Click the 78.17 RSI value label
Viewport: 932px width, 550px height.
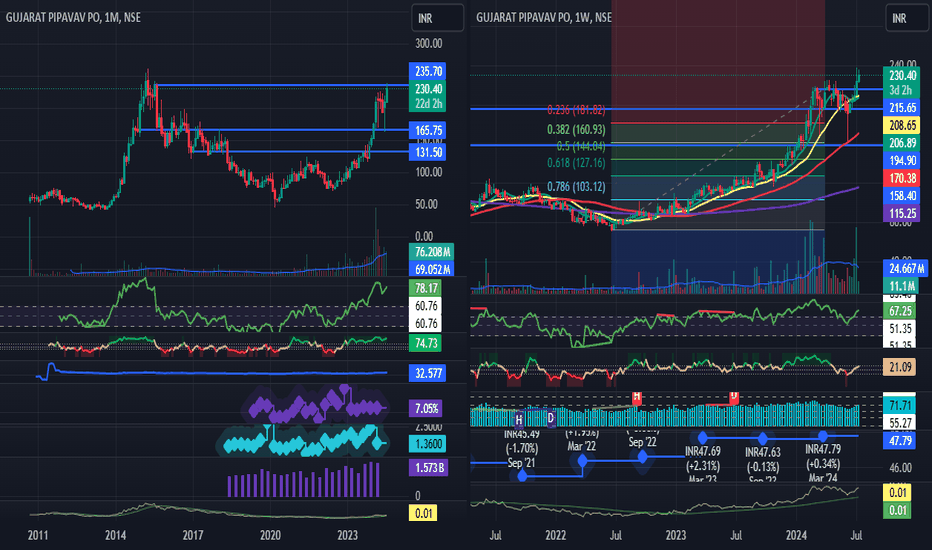point(426,288)
